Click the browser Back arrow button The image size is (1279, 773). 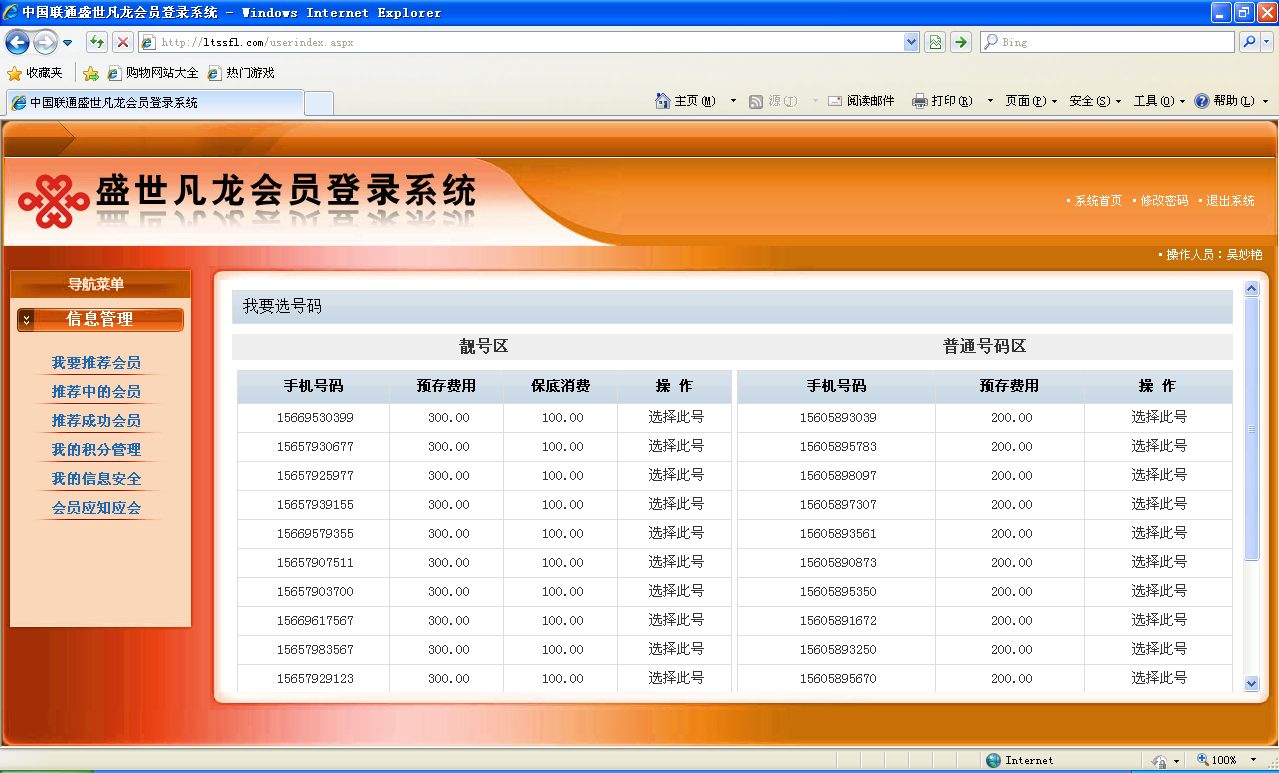pyautogui.click(x=17, y=42)
